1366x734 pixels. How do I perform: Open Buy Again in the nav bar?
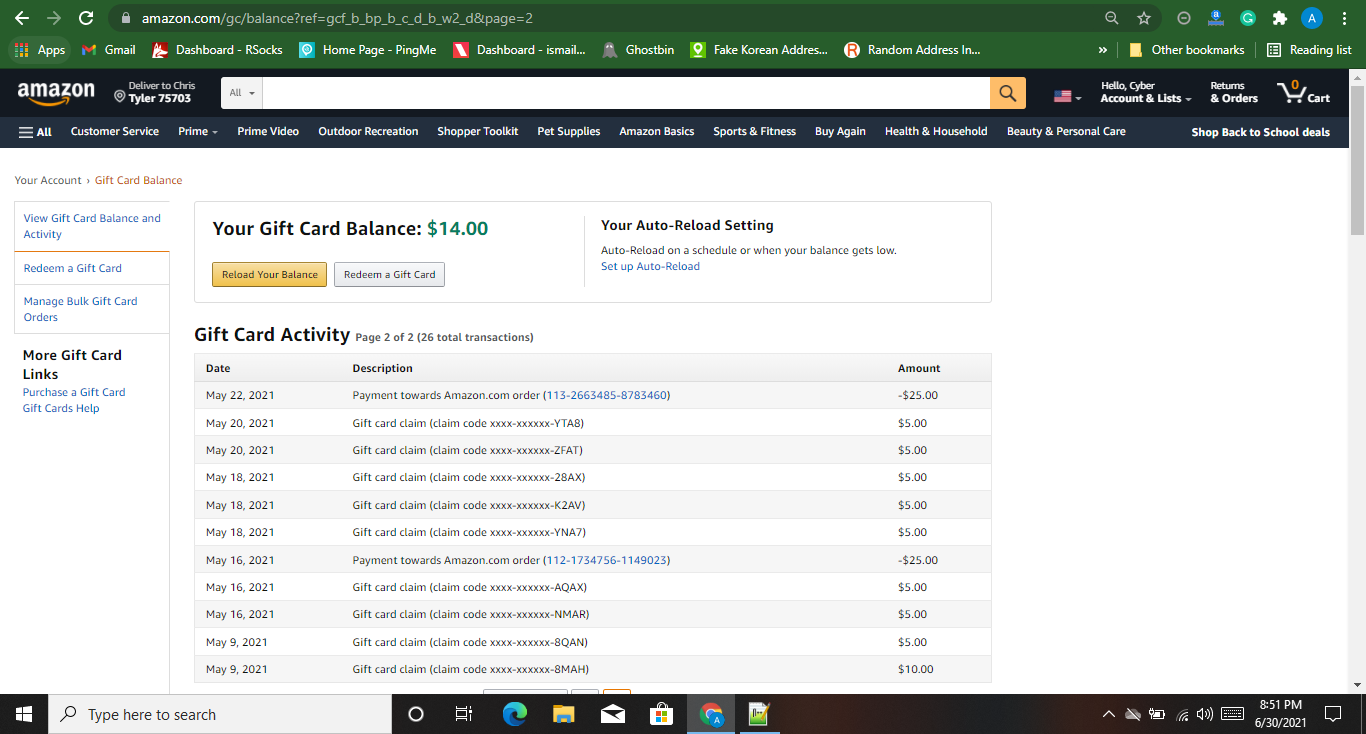pos(840,131)
